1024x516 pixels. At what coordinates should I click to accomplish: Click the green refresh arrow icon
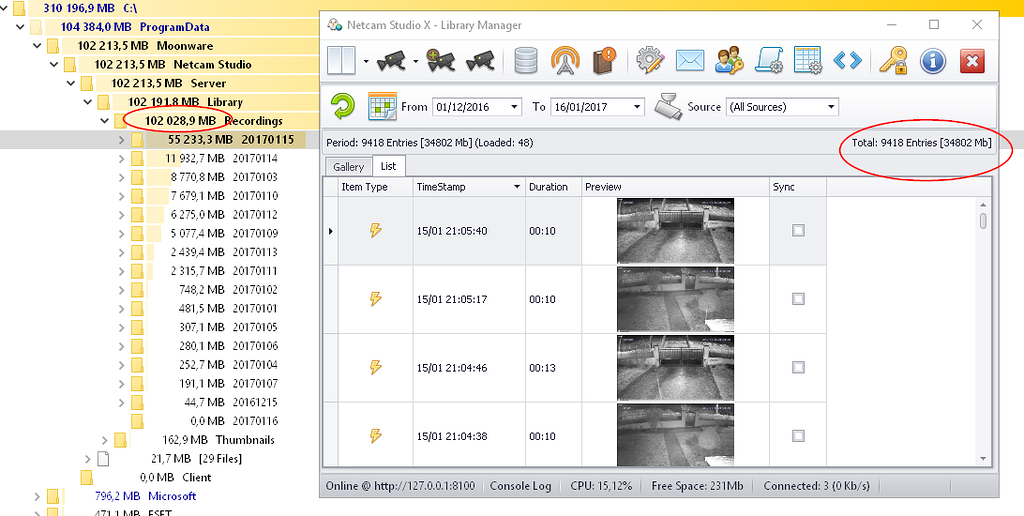[344, 106]
